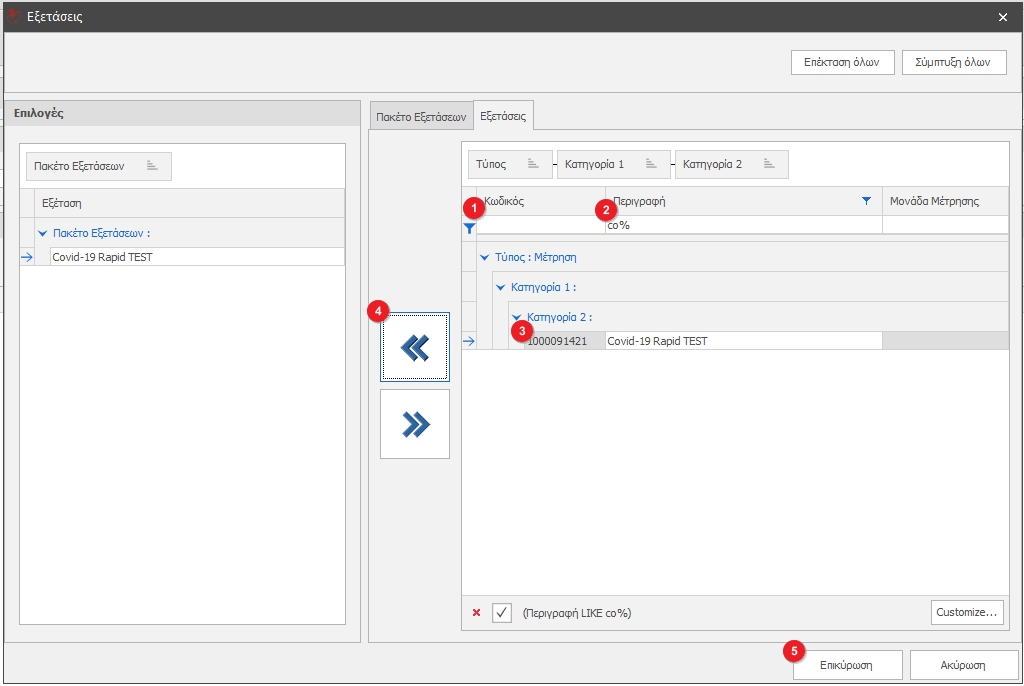Click the filter row funnel icon

469,227
